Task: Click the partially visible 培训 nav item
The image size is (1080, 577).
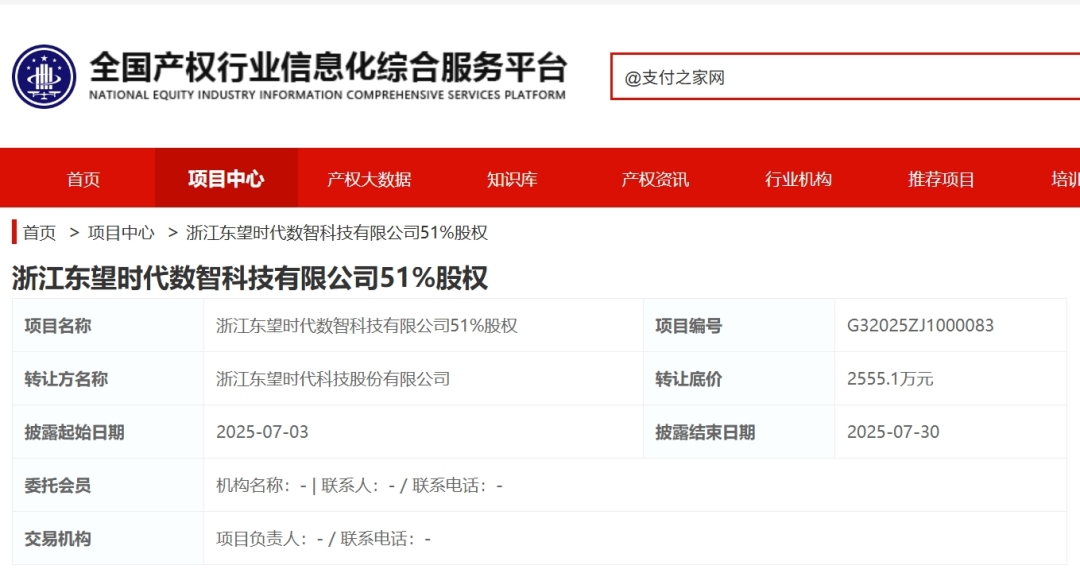Action: (1064, 179)
